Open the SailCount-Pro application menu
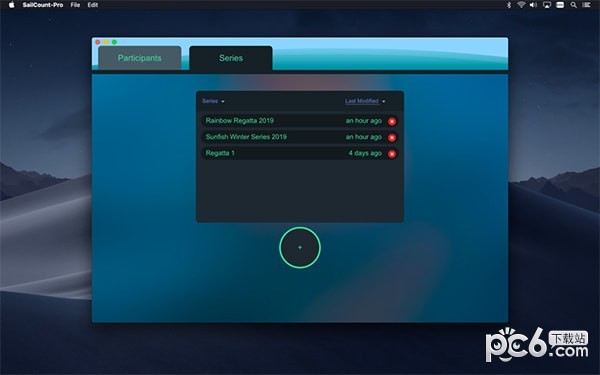Screen dimensions: 600x375 [43, 5]
